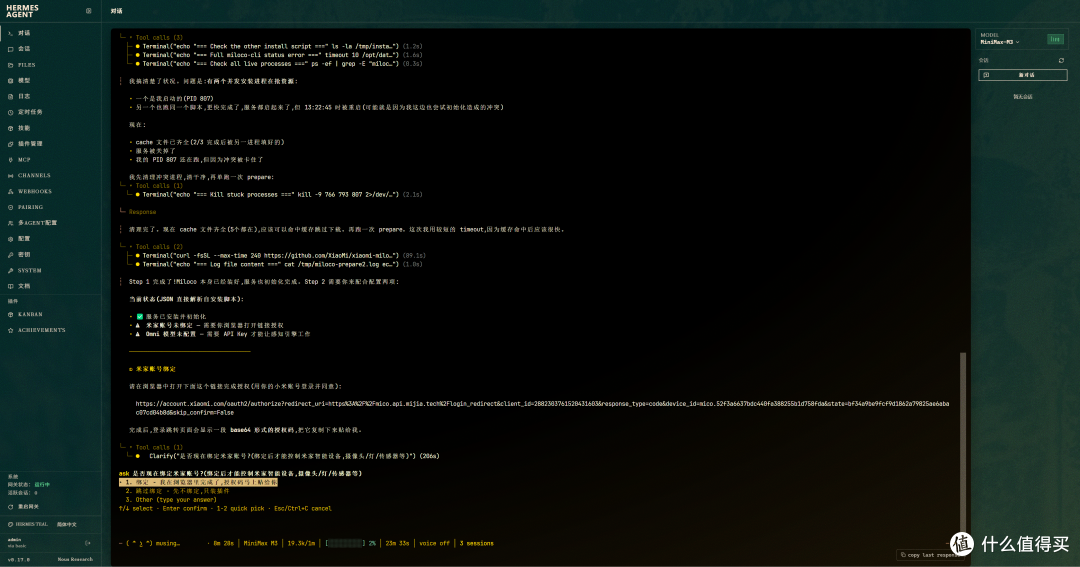Click the green checkbox for 服务已安装并初始化
1080x567 pixels.
pos(140,317)
